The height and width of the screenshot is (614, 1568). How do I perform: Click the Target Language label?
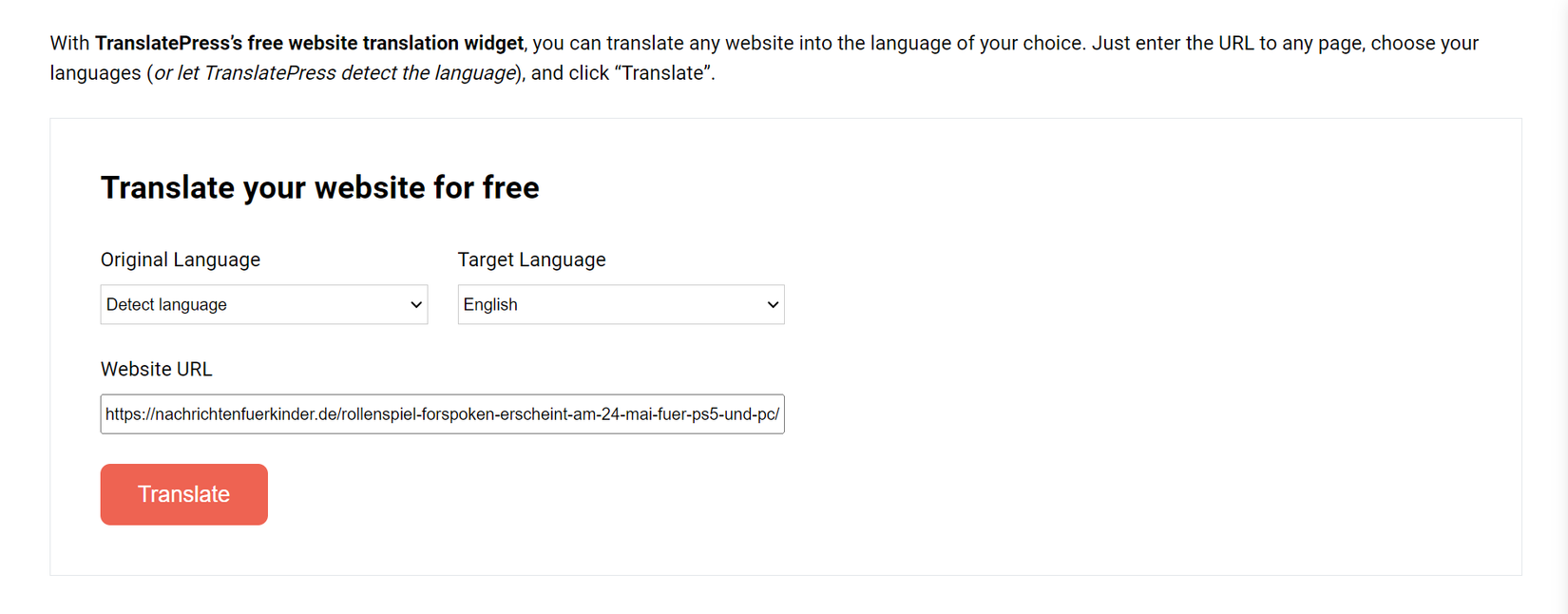pos(531,259)
